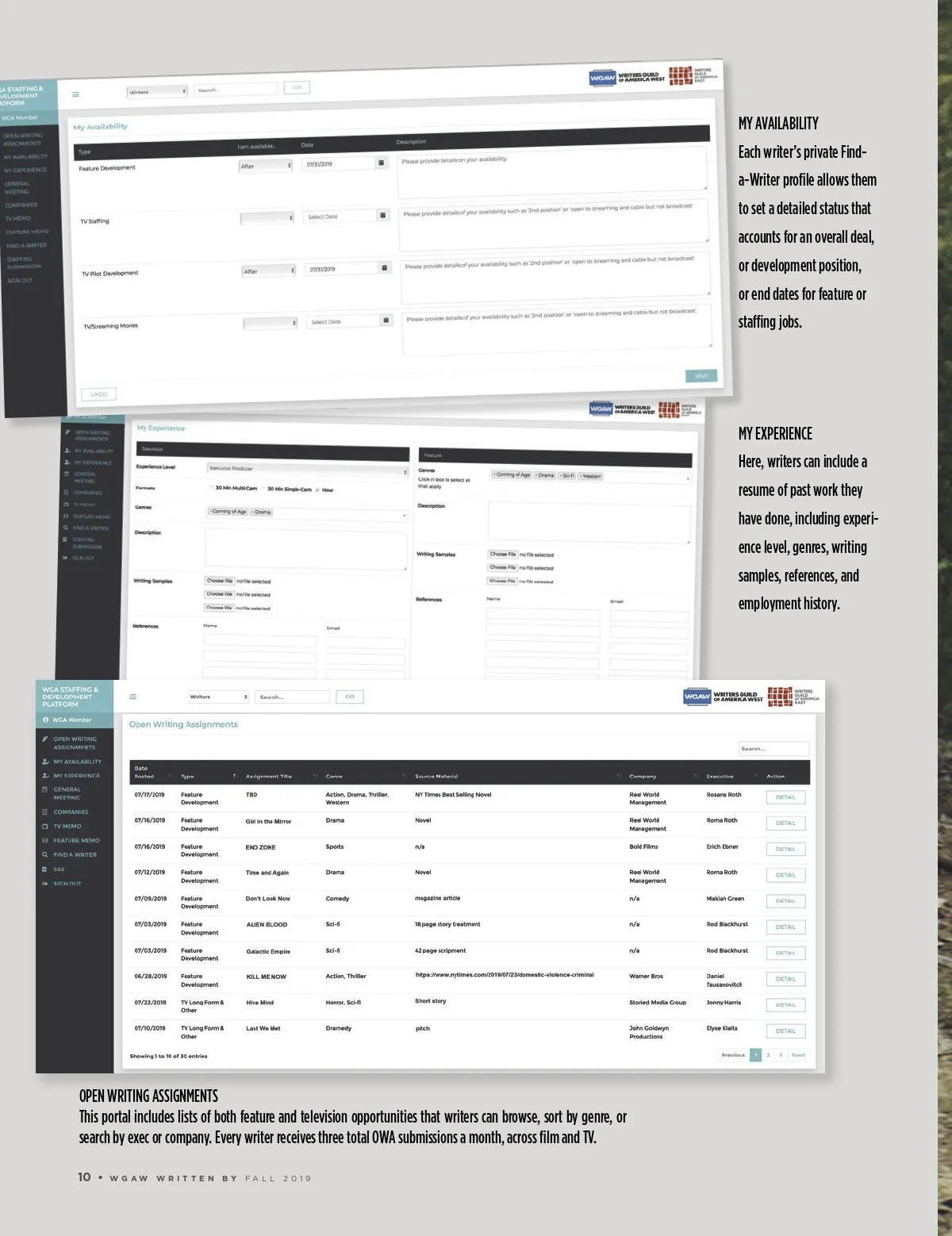
Task: Open Experience Level Executive Producer dropdown
Action: 308,470
